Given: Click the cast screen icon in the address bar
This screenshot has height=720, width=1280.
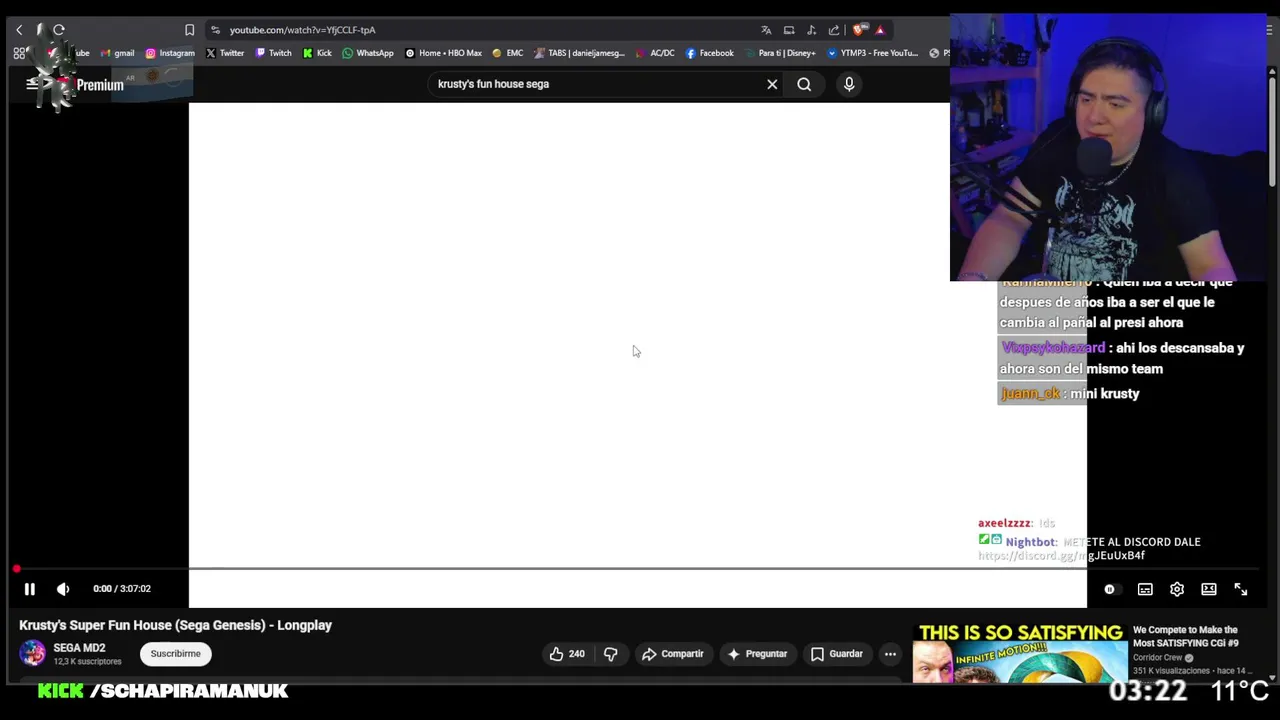Looking at the screenshot, I should point(789,30).
